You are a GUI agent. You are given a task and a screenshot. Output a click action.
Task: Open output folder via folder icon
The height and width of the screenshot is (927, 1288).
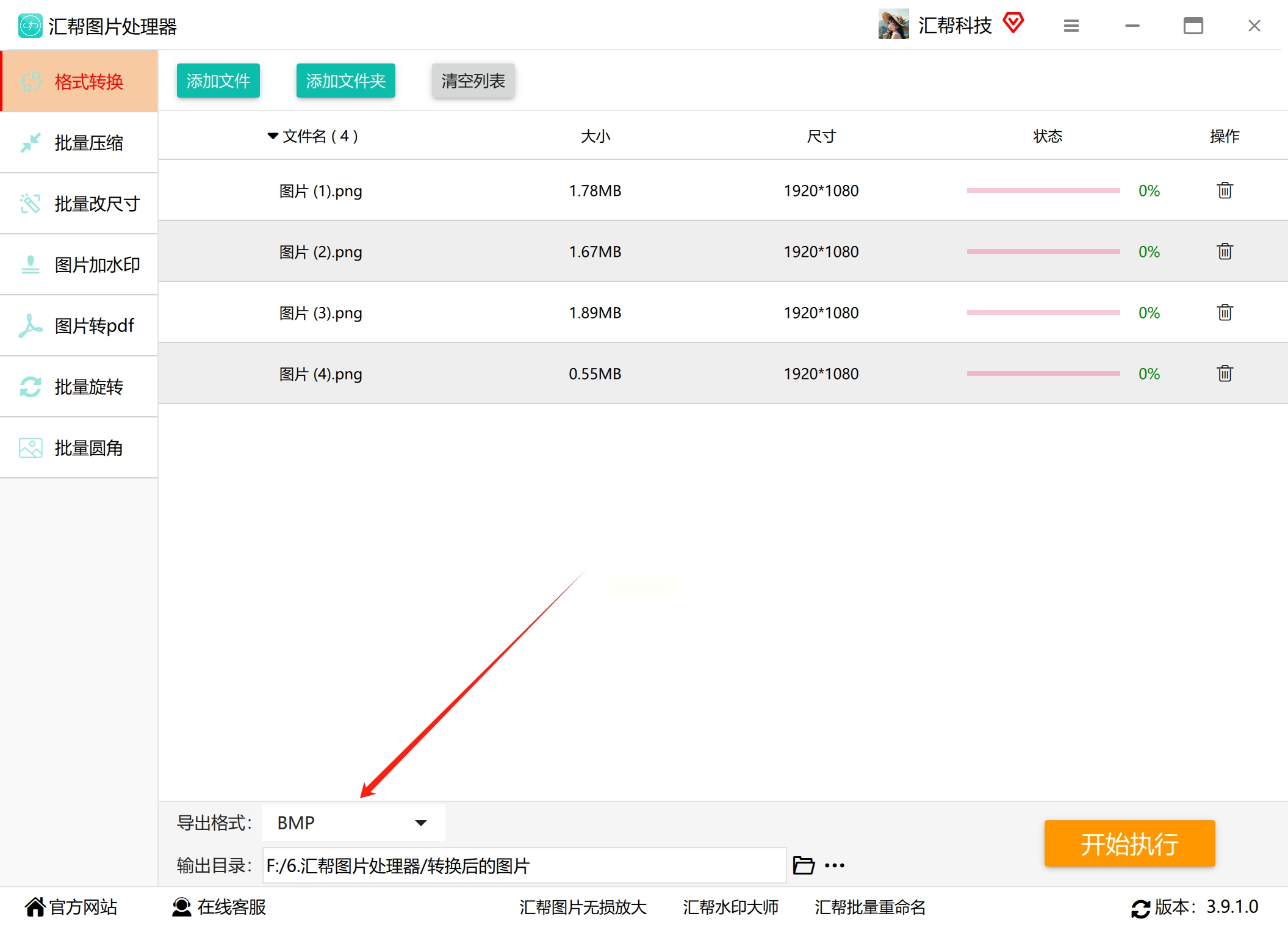pyautogui.click(x=803, y=865)
